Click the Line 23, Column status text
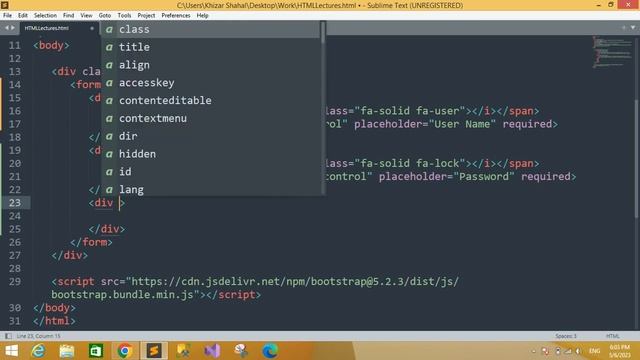The image size is (640, 360). point(38,336)
